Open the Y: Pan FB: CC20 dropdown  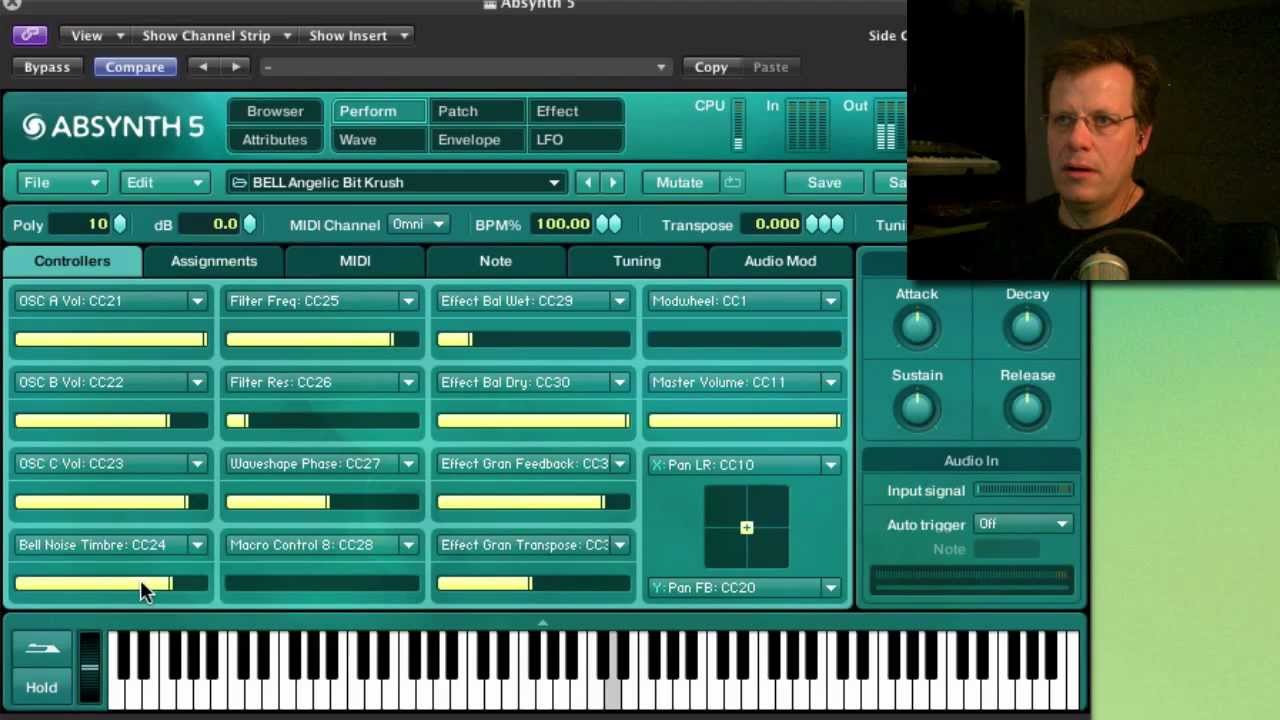745,588
